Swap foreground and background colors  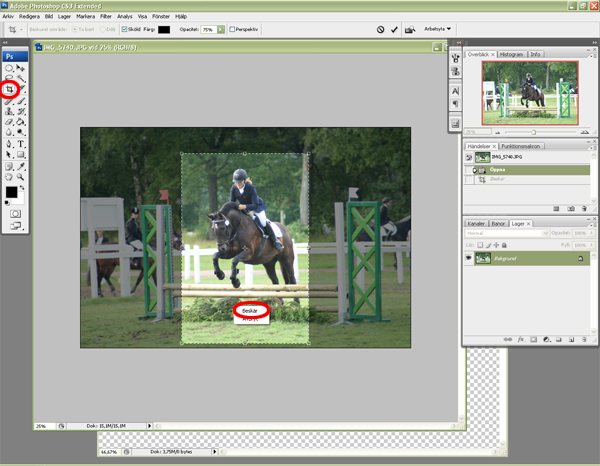pos(22,188)
